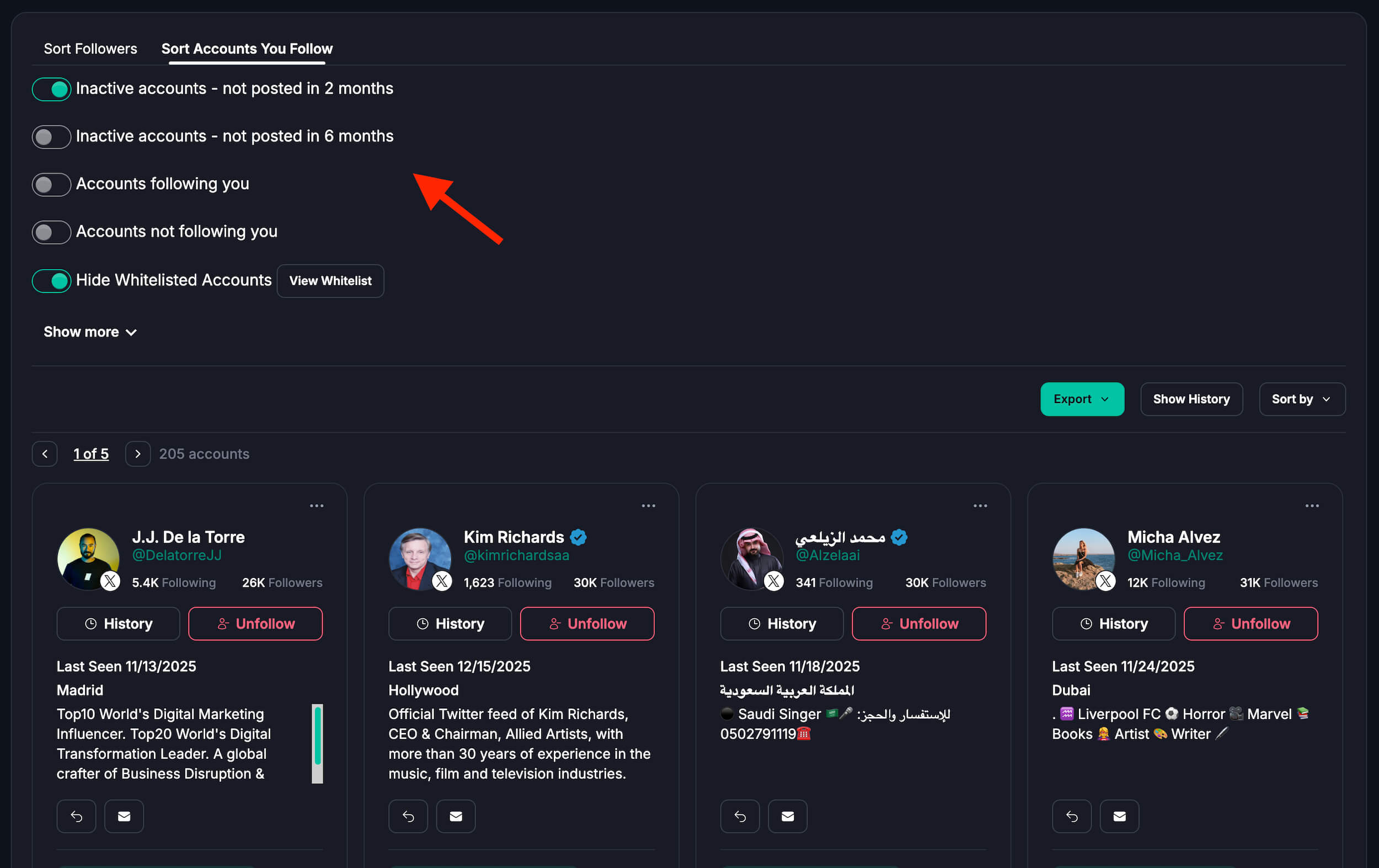Click the View Whitelist button
The image size is (1379, 868).
pos(330,281)
